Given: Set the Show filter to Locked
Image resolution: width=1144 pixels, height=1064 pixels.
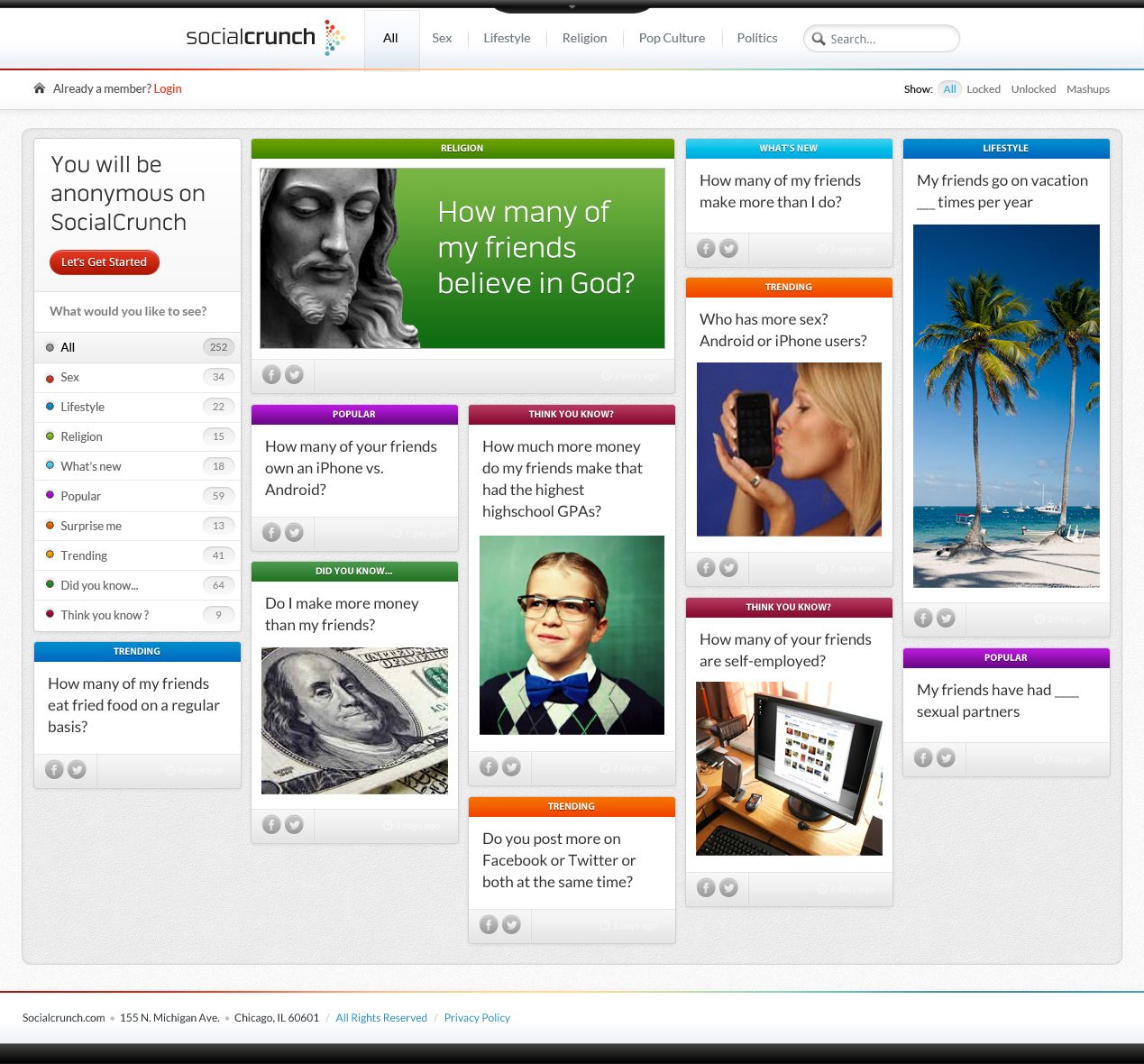Looking at the screenshot, I should pyautogui.click(x=984, y=89).
